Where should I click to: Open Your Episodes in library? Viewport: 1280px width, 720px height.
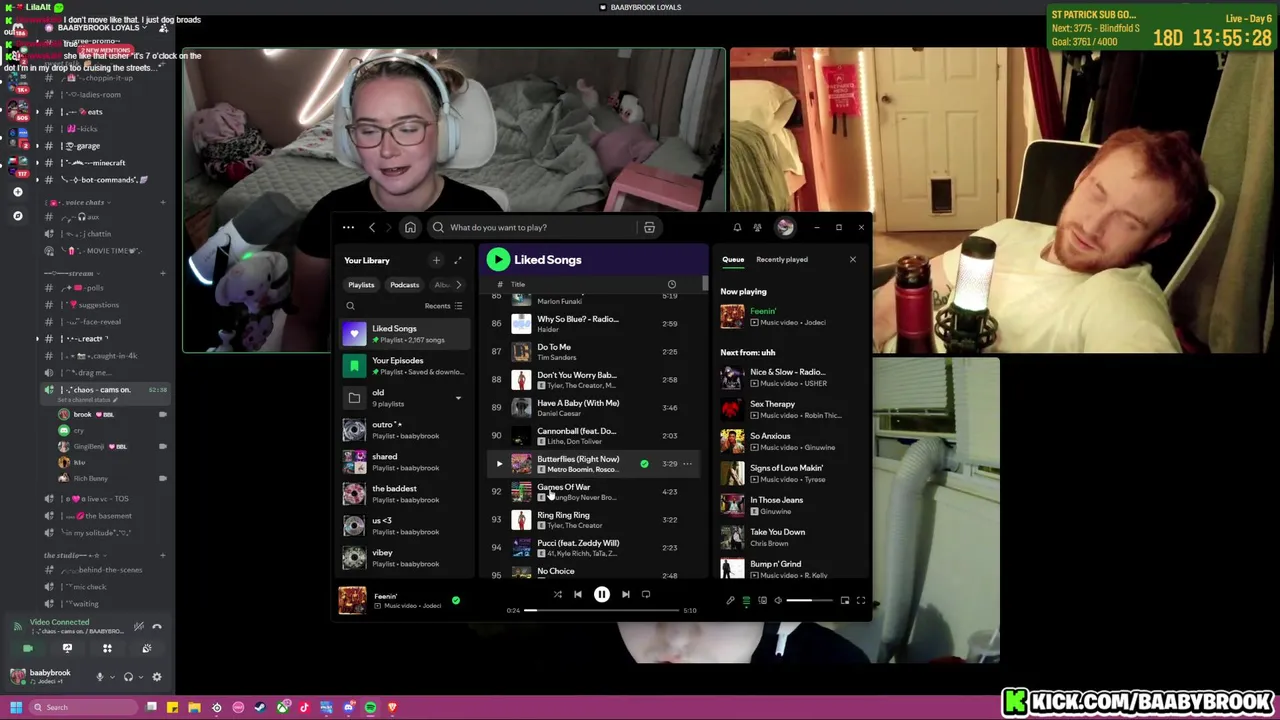404,366
